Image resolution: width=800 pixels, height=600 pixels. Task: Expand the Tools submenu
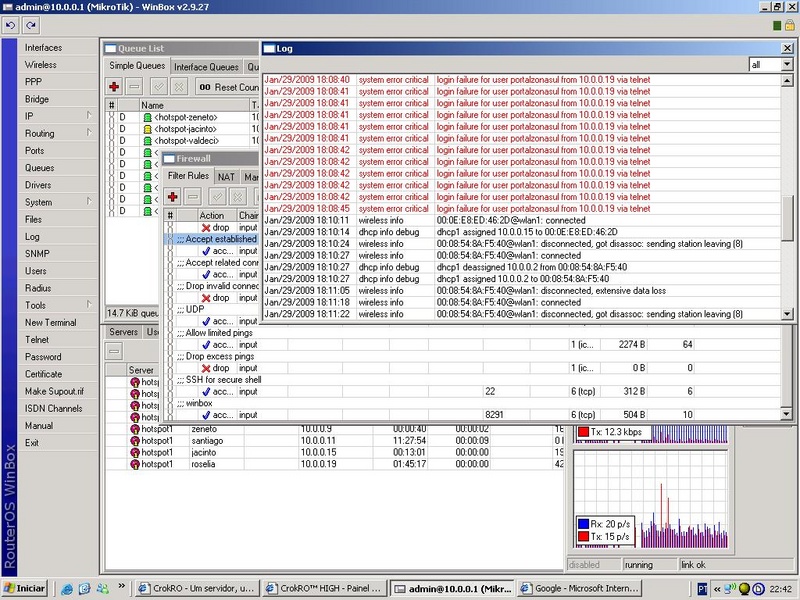click(x=89, y=305)
